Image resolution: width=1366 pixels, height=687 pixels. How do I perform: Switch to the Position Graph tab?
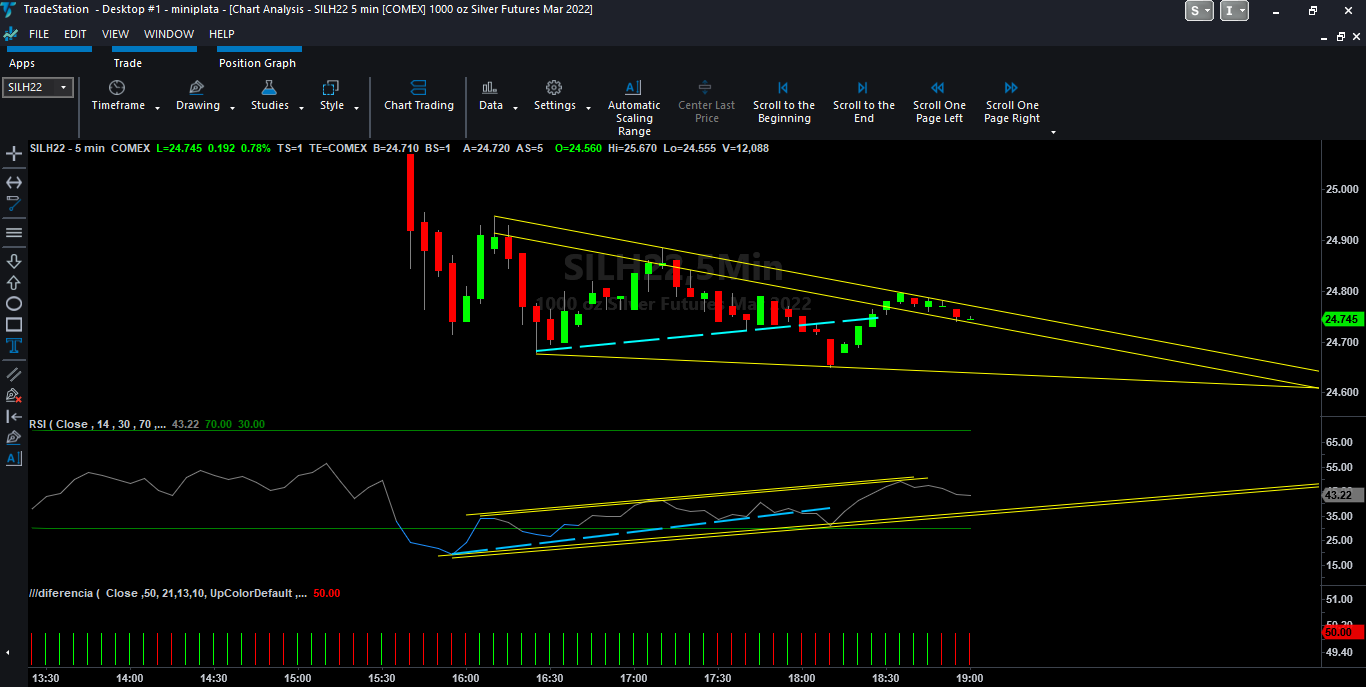point(258,63)
